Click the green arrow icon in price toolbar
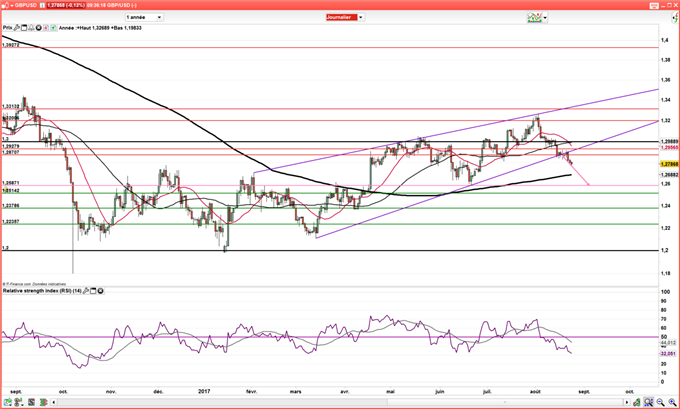The height and width of the screenshot is (409, 680). (x=53, y=28)
